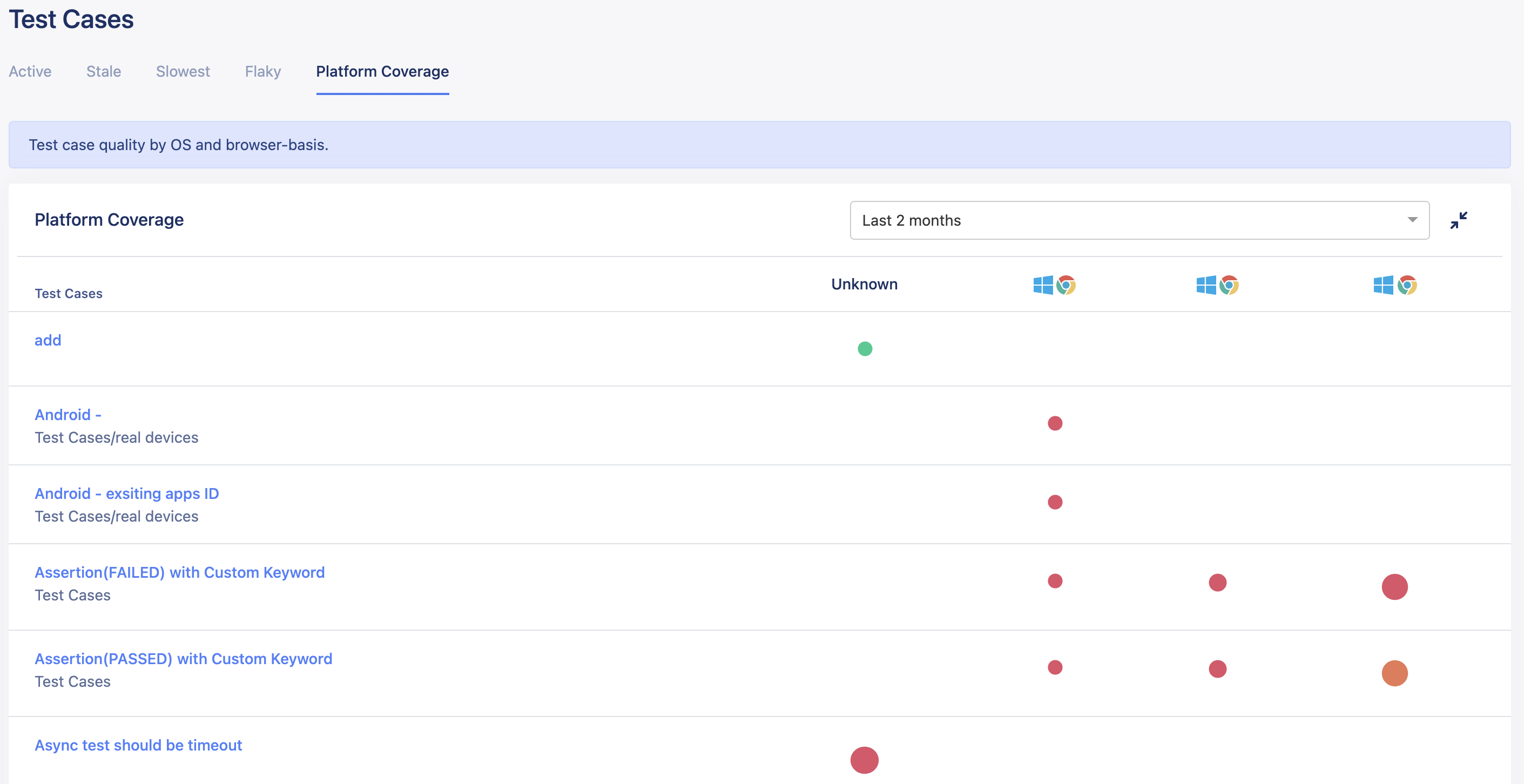Switch to the Active tab
The image size is (1524, 784).
click(29, 70)
